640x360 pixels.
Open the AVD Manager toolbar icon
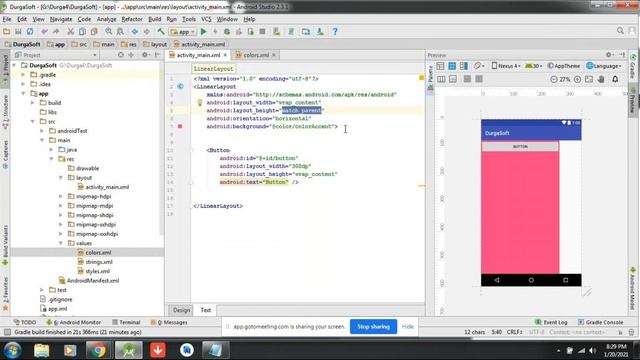tap(277, 31)
